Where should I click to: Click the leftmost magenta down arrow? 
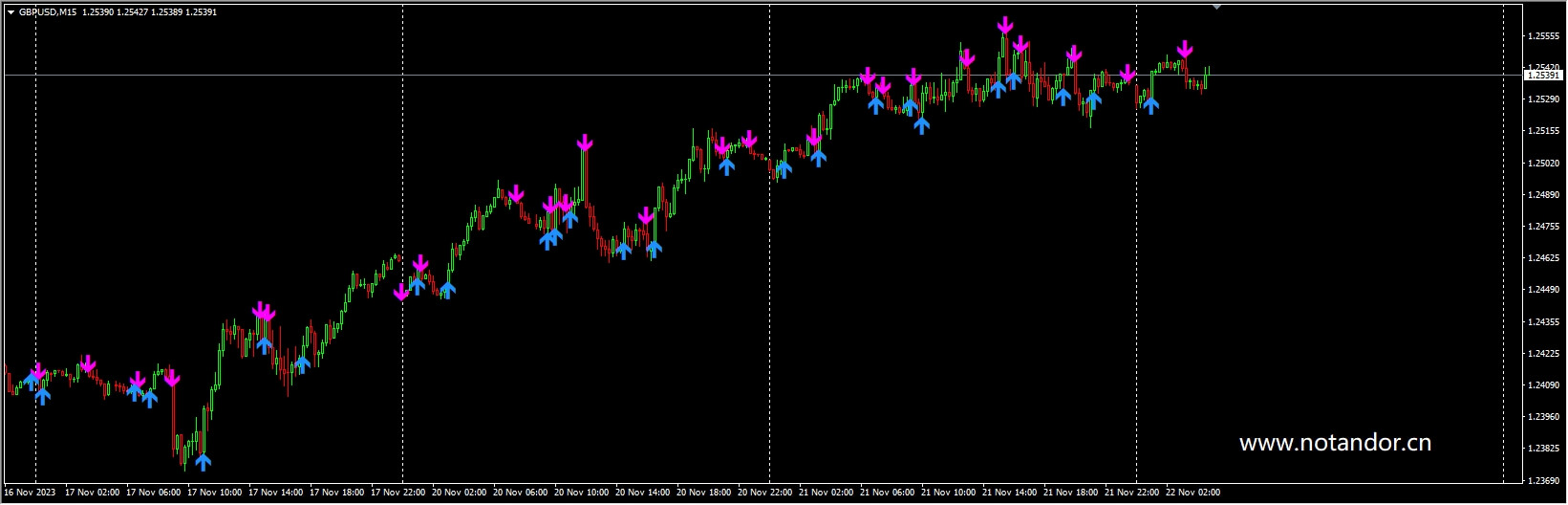tap(38, 371)
